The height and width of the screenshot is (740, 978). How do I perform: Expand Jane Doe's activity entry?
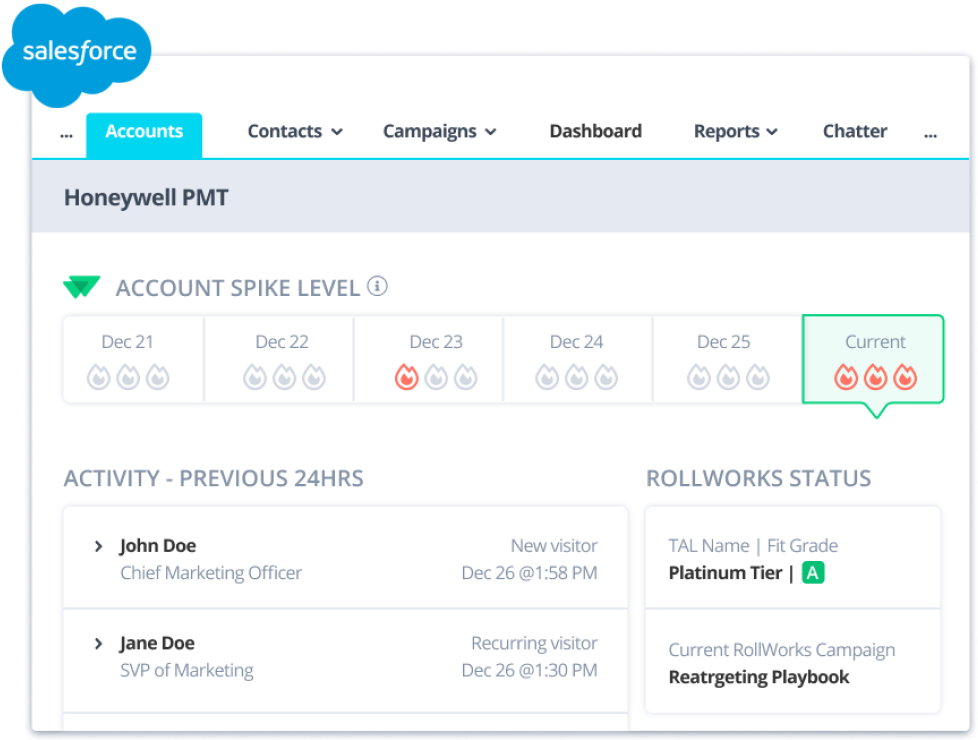click(97, 643)
